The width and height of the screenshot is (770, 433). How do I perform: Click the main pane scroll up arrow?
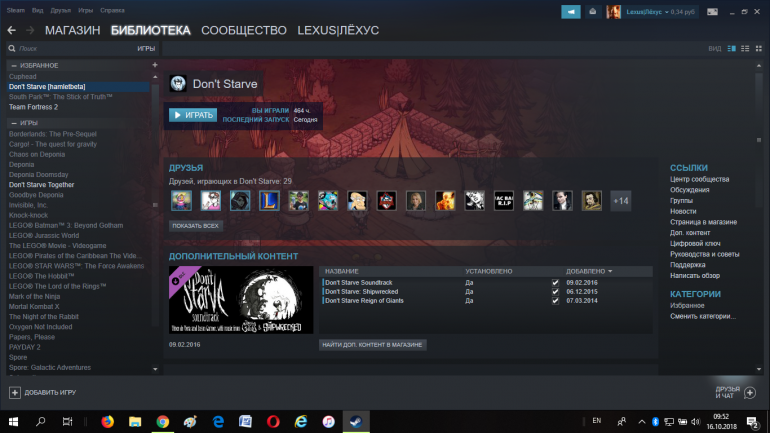(759, 65)
